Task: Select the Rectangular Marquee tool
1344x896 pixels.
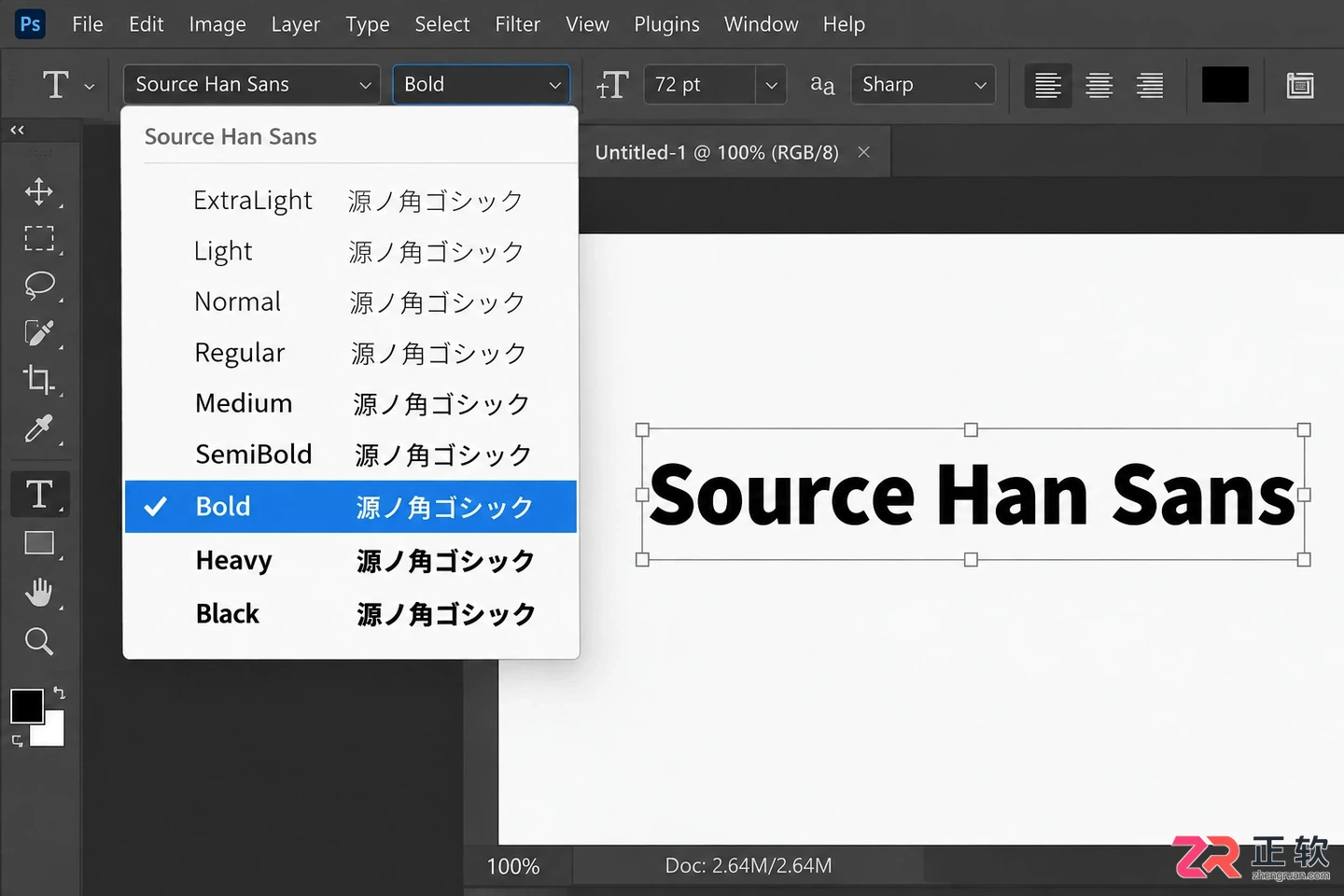Action: 38,238
